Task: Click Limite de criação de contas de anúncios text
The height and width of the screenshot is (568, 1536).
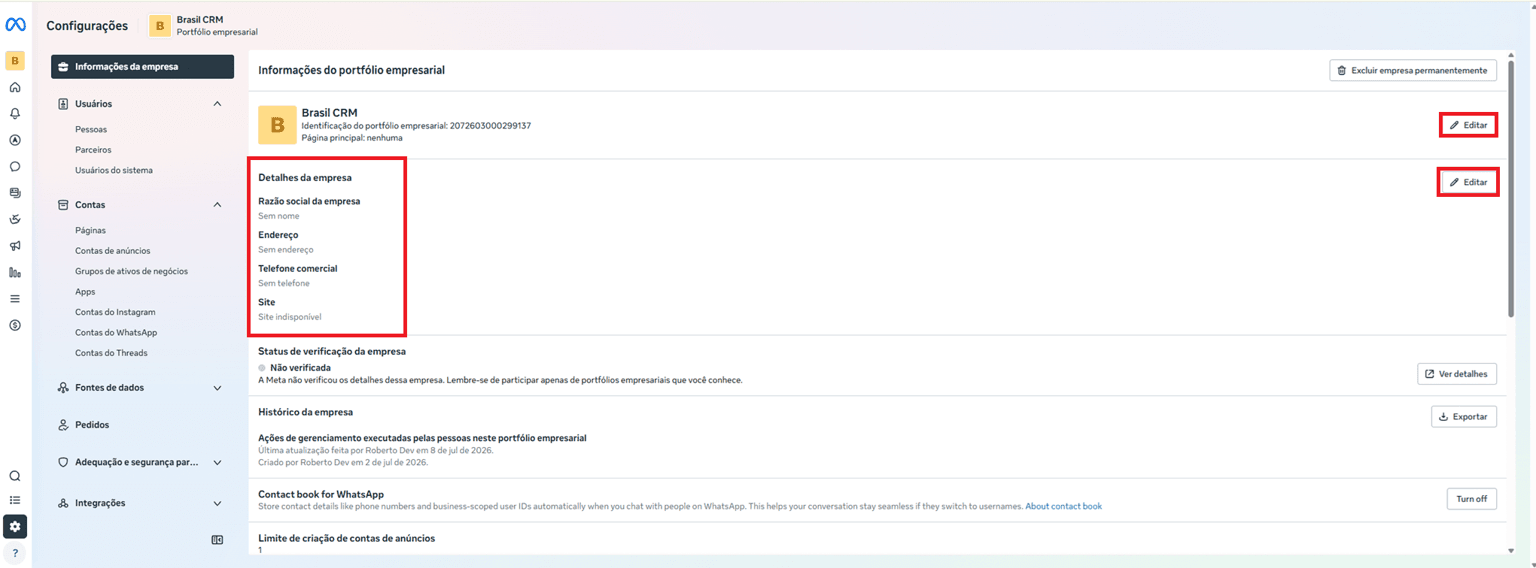Action: coord(346,538)
